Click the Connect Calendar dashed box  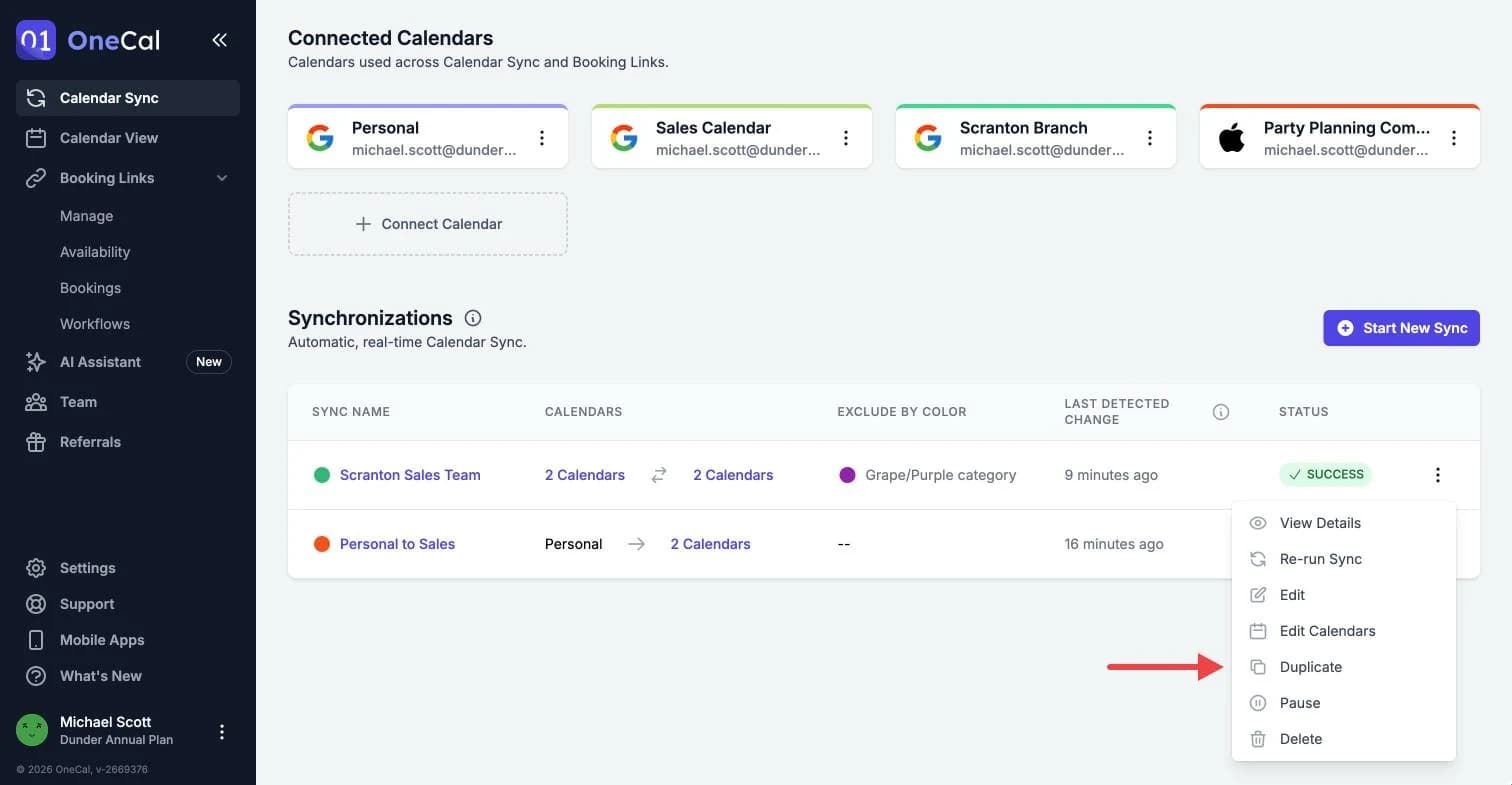[x=428, y=224]
